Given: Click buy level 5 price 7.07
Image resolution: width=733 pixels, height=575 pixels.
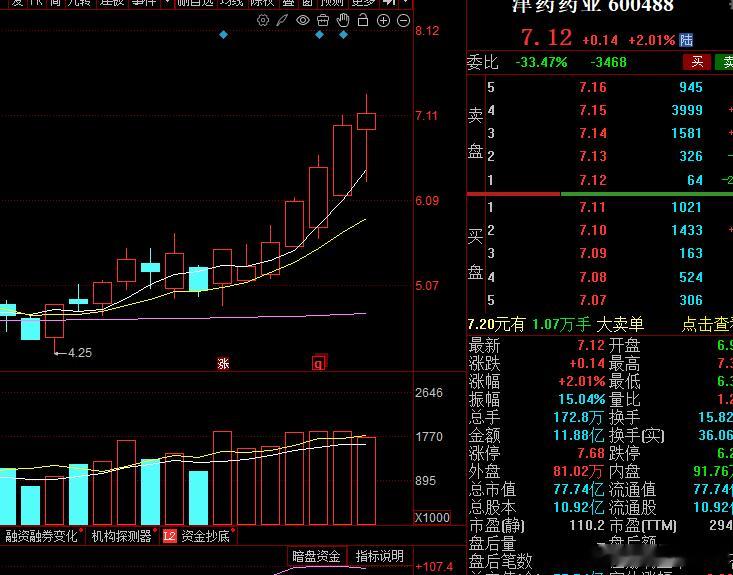Looking at the screenshot, I should pyautogui.click(x=593, y=300).
